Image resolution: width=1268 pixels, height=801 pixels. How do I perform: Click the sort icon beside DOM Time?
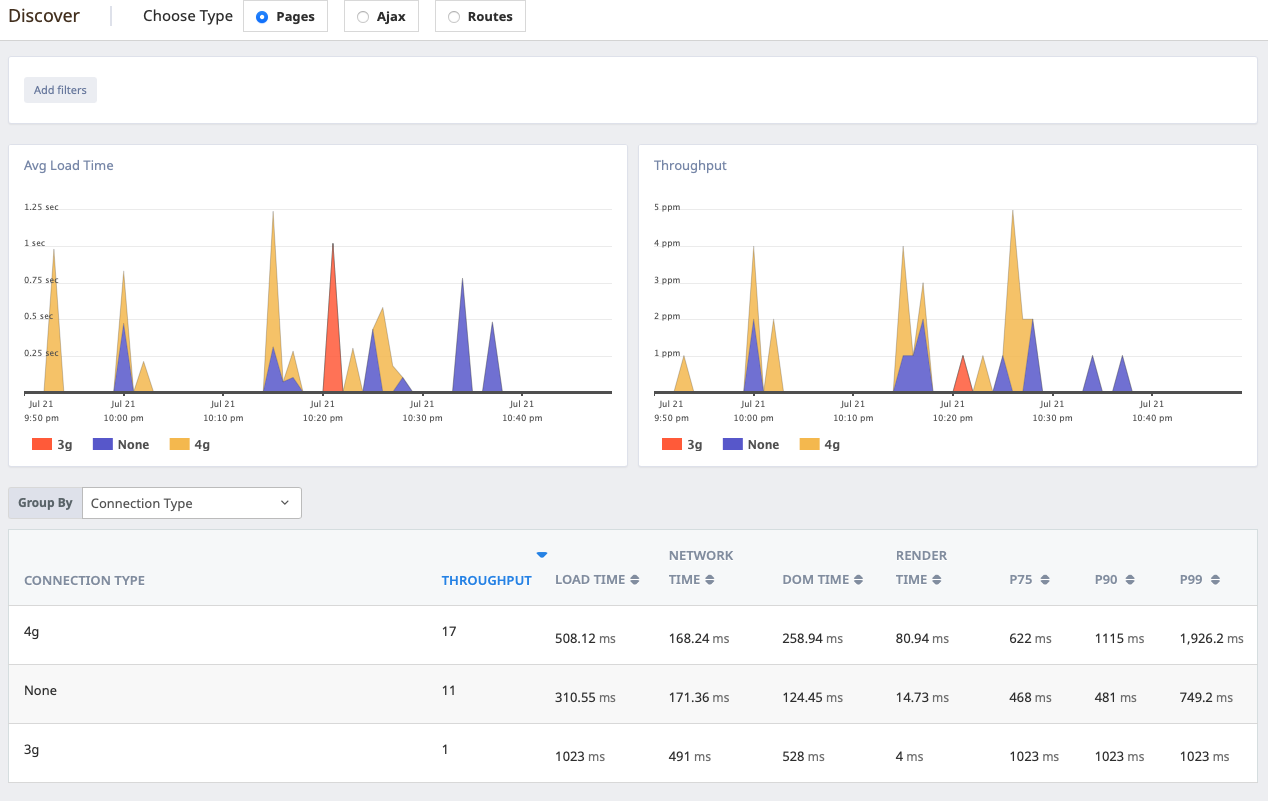pos(858,580)
